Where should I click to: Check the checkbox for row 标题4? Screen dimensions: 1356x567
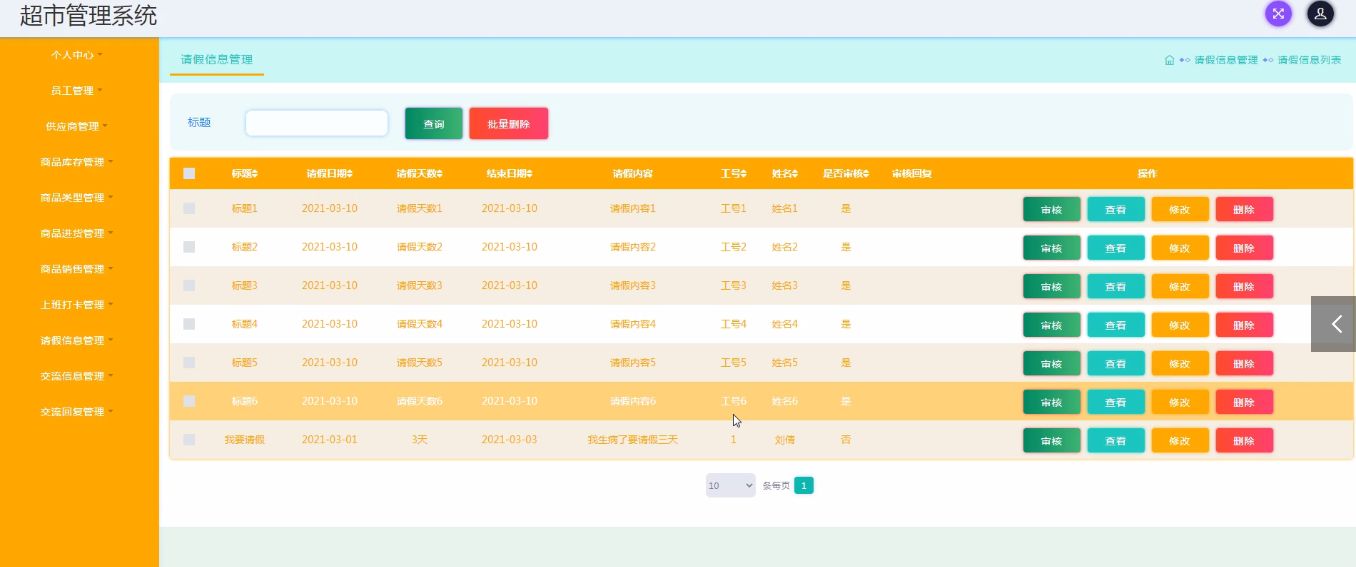click(189, 324)
